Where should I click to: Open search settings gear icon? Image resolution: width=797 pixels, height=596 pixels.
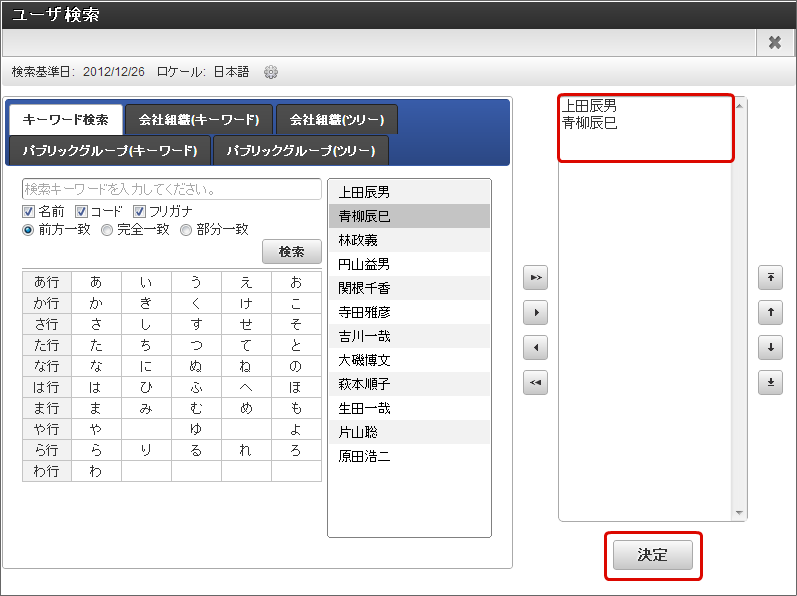coord(271,72)
